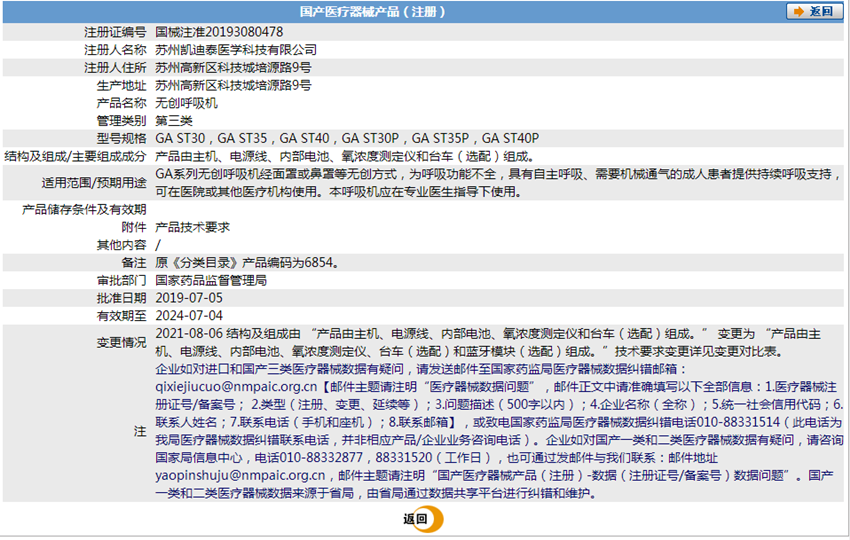Click the 备注 value mentioning 6854
850x540 pixels.
coord(248,262)
